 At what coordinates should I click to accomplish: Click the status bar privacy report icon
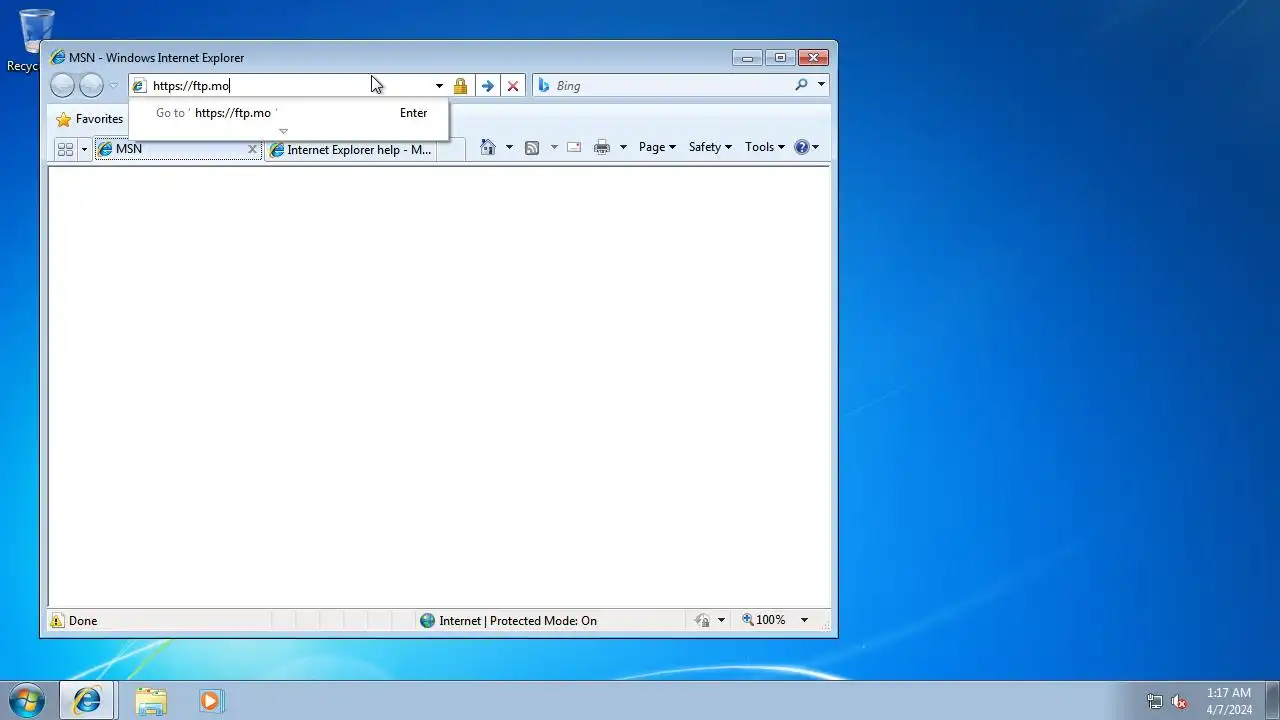click(702, 621)
